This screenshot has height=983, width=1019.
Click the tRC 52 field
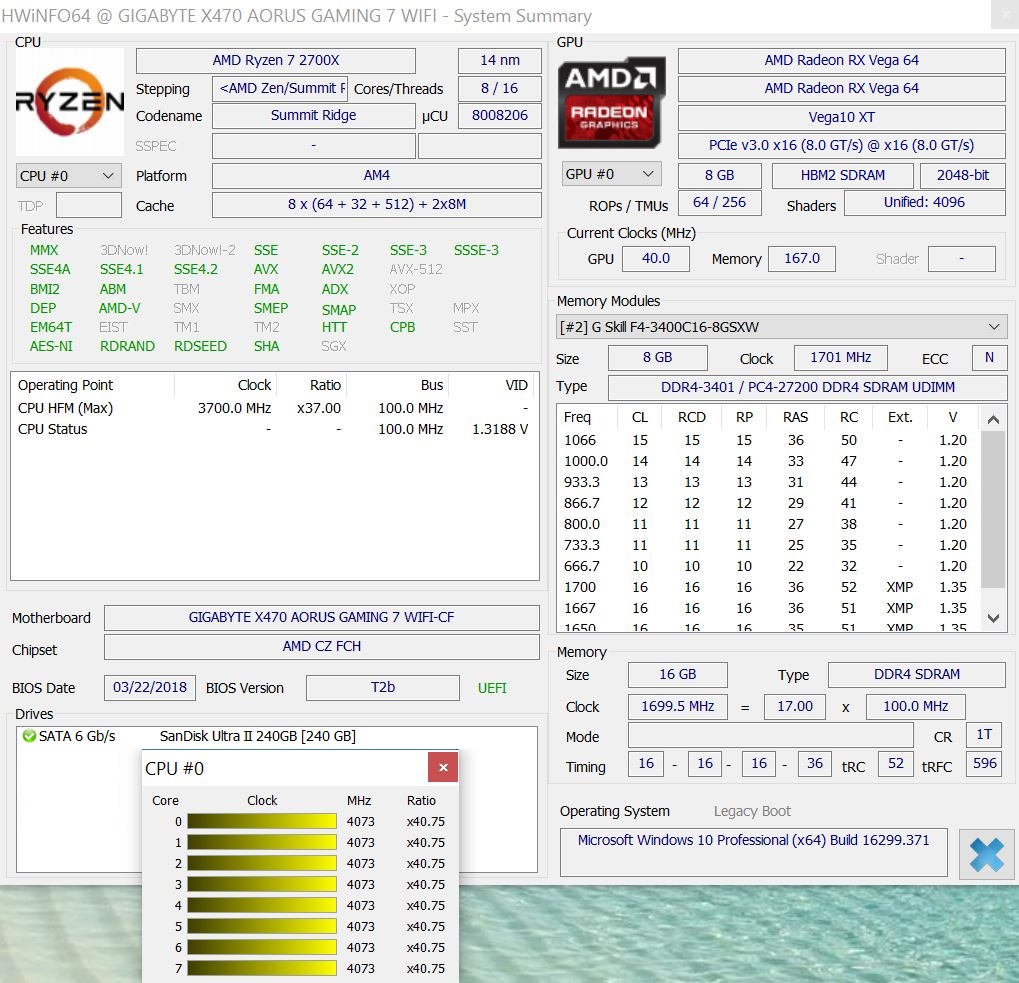coord(896,763)
